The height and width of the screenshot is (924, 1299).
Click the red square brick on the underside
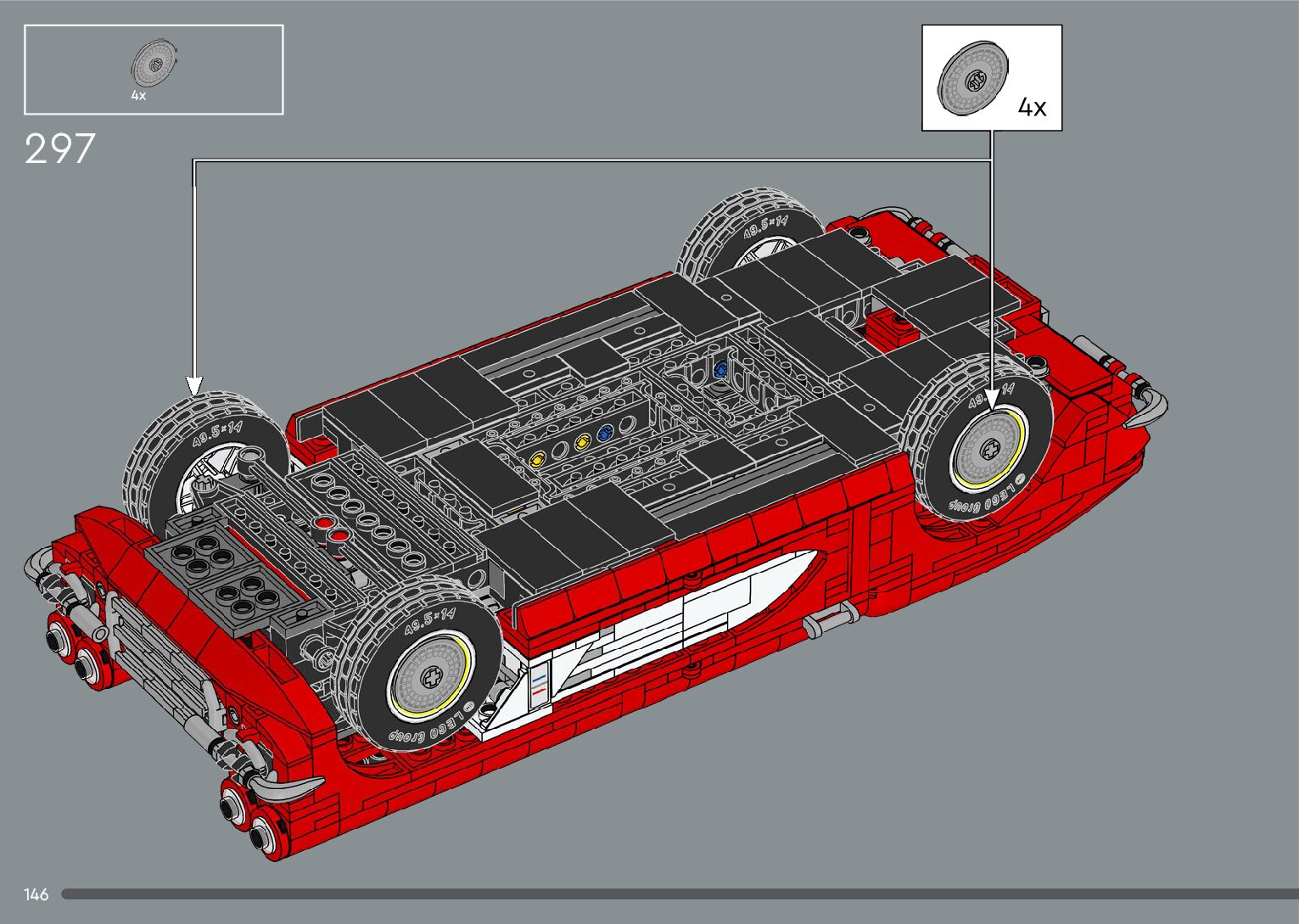[887, 325]
